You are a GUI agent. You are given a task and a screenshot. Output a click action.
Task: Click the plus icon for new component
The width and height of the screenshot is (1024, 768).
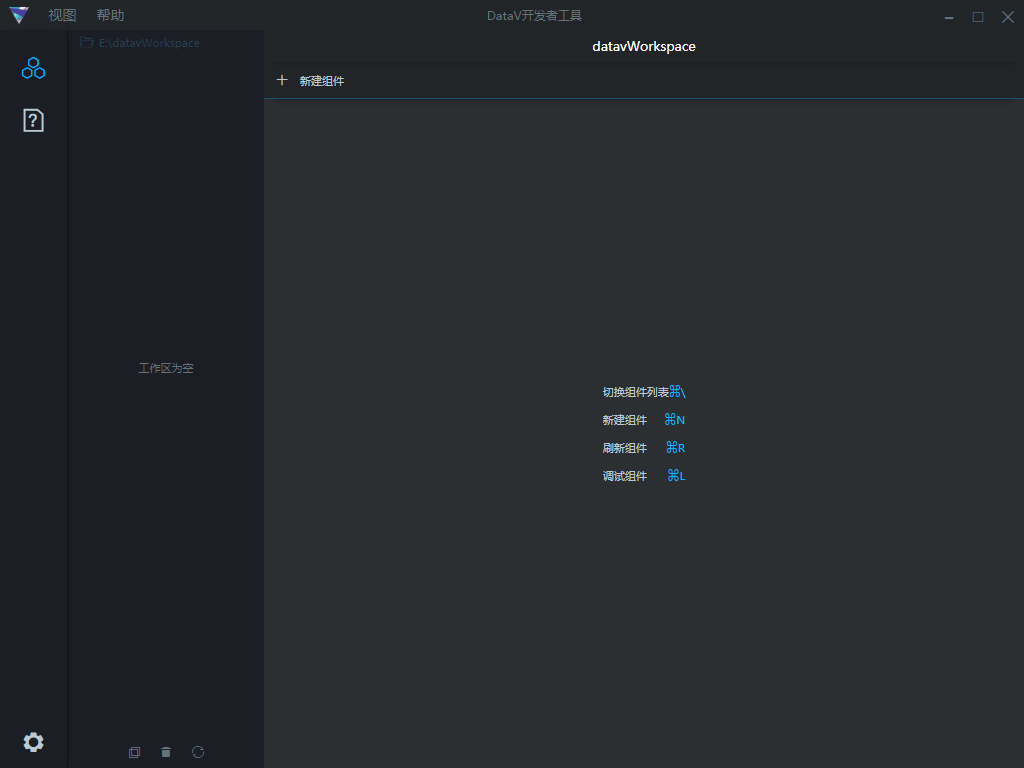tap(282, 80)
